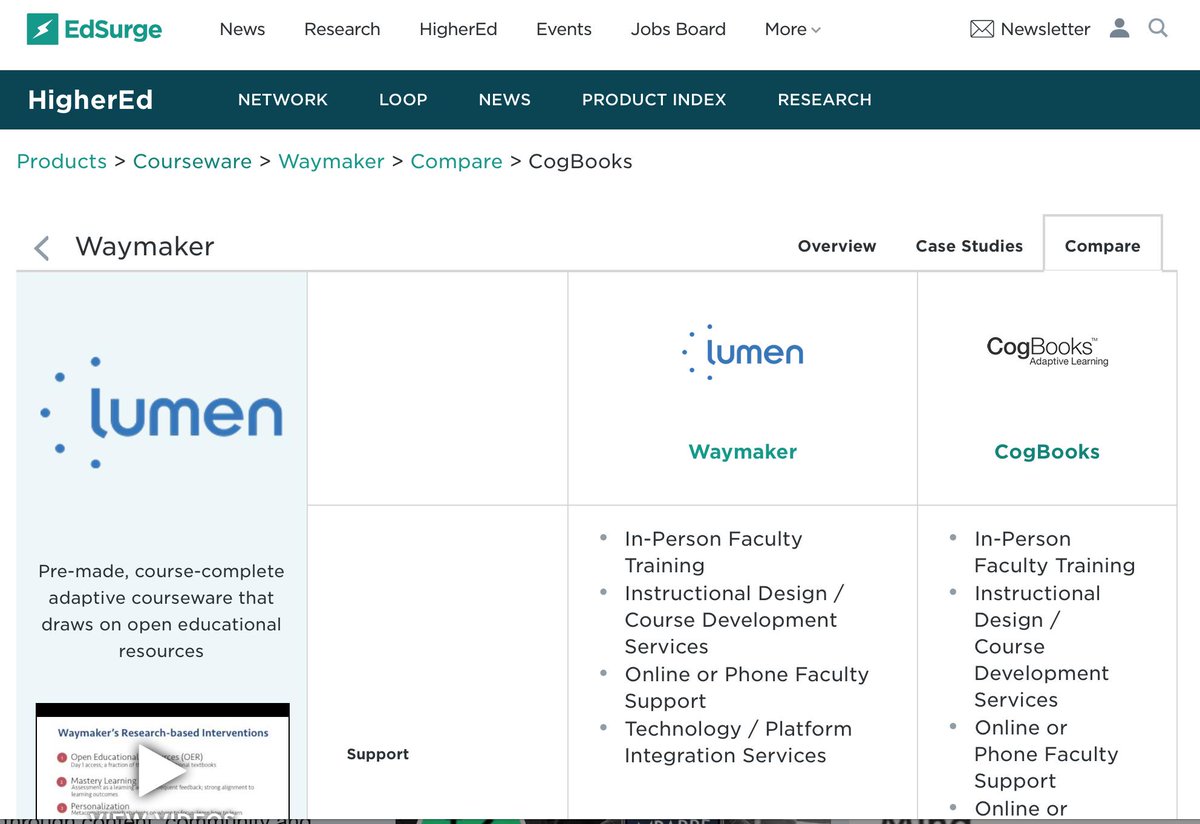Click Technology / Platform Integration Services in Waymaker column

[738, 742]
